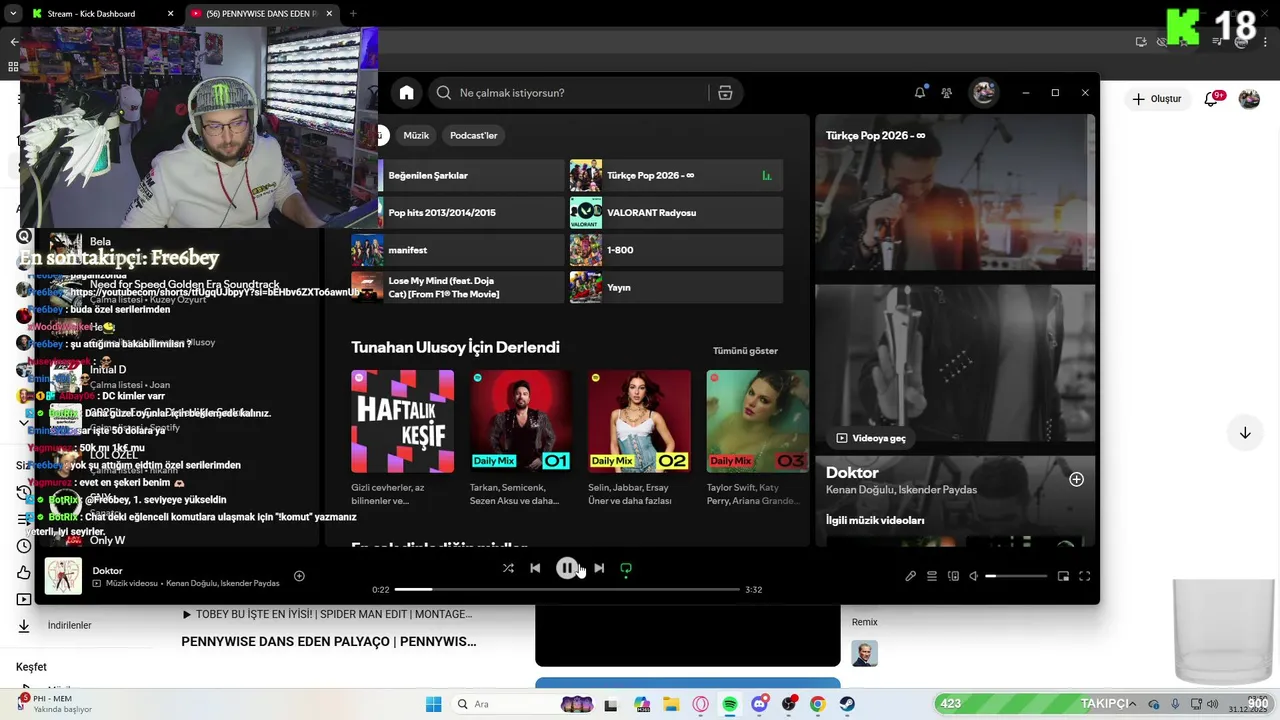Open Lose My Mind (feat. Doja Cat) tile
1280x720 pixels.
[458, 287]
